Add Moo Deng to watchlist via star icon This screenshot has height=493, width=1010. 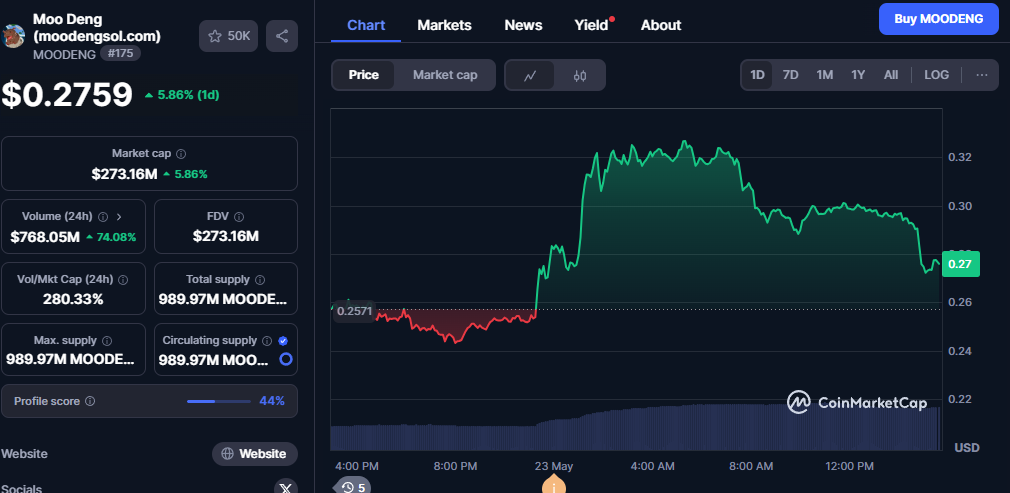click(x=228, y=36)
